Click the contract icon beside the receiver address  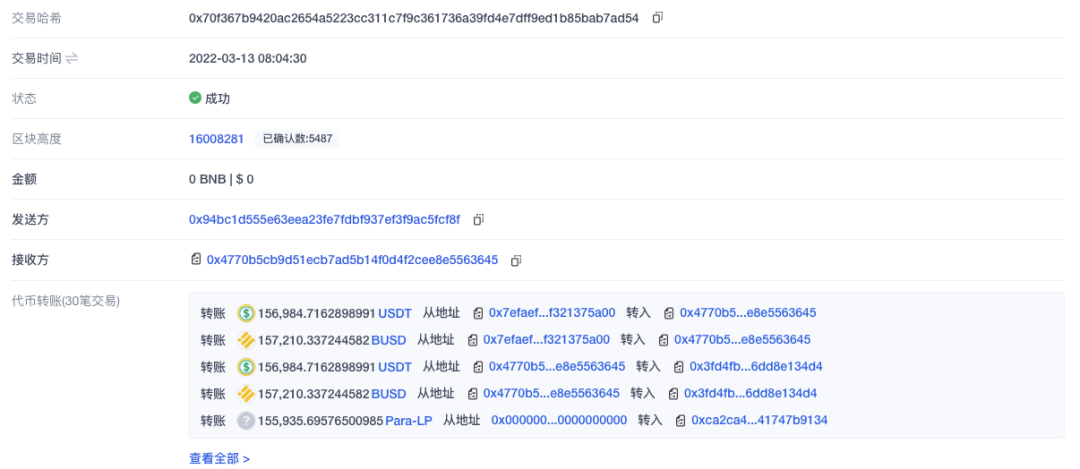196,260
